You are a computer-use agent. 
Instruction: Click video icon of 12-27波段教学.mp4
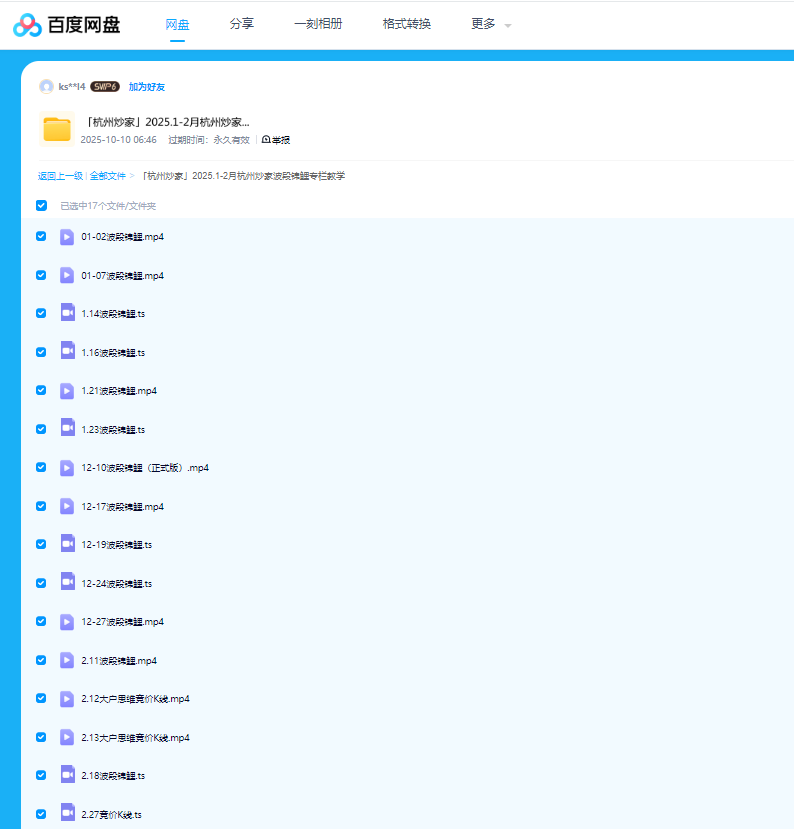click(x=67, y=622)
